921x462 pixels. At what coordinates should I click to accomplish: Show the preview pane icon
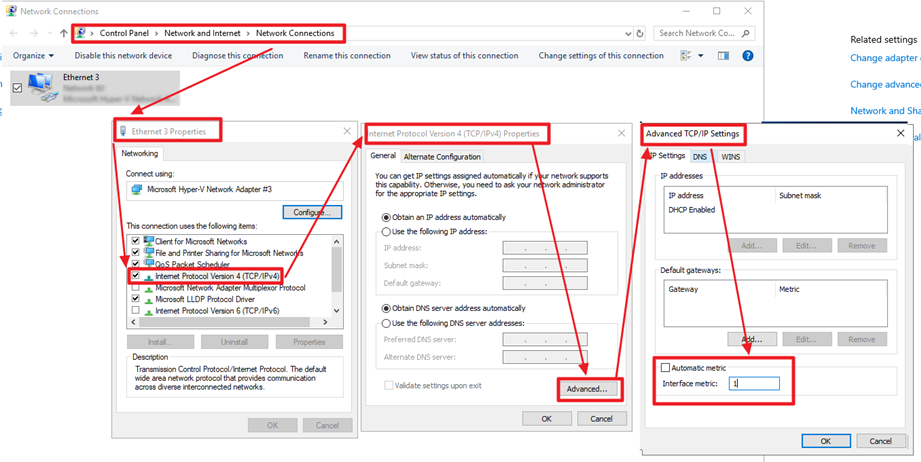click(x=723, y=56)
